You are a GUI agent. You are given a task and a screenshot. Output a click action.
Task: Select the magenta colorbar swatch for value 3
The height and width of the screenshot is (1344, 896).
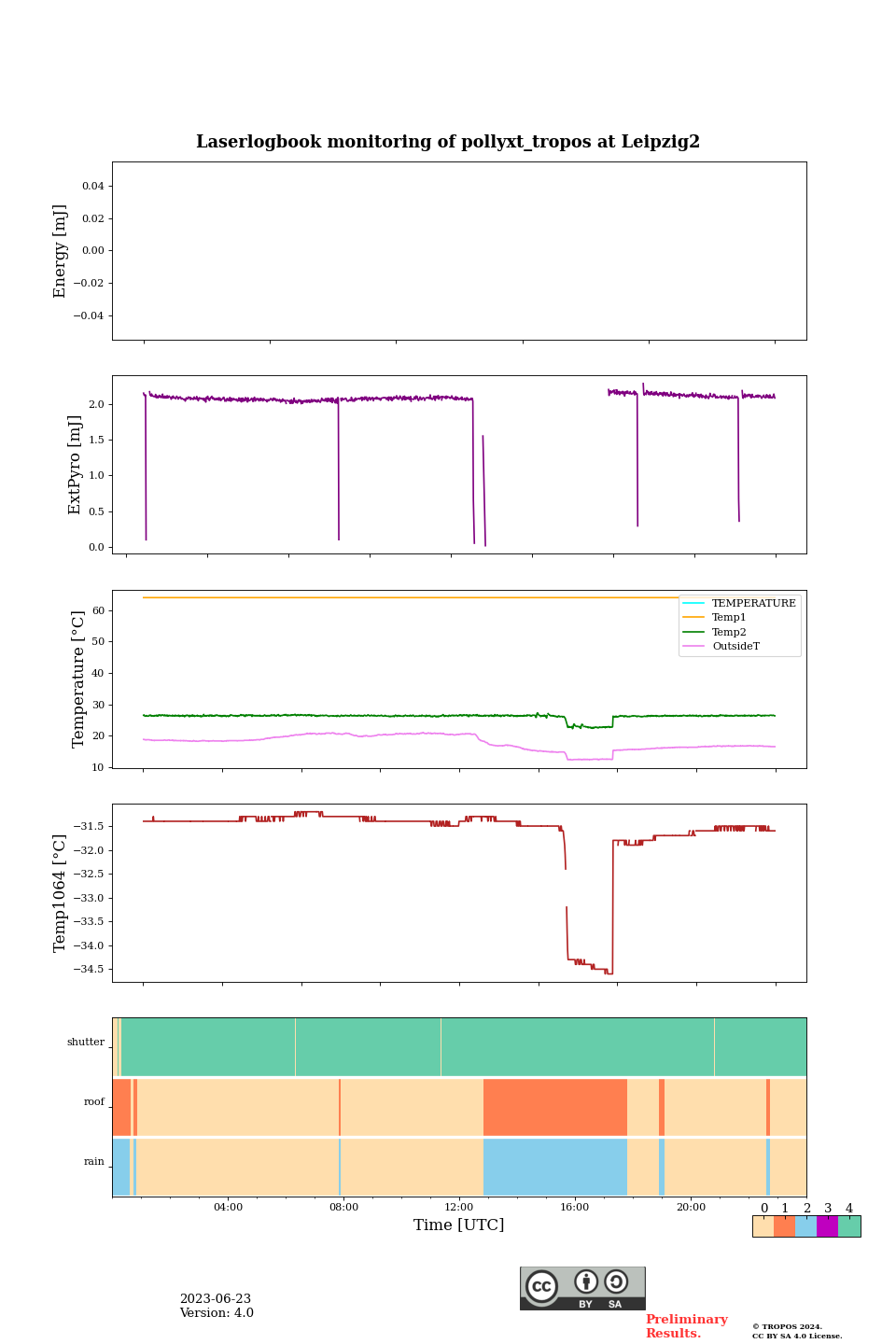pos(827,1226)
